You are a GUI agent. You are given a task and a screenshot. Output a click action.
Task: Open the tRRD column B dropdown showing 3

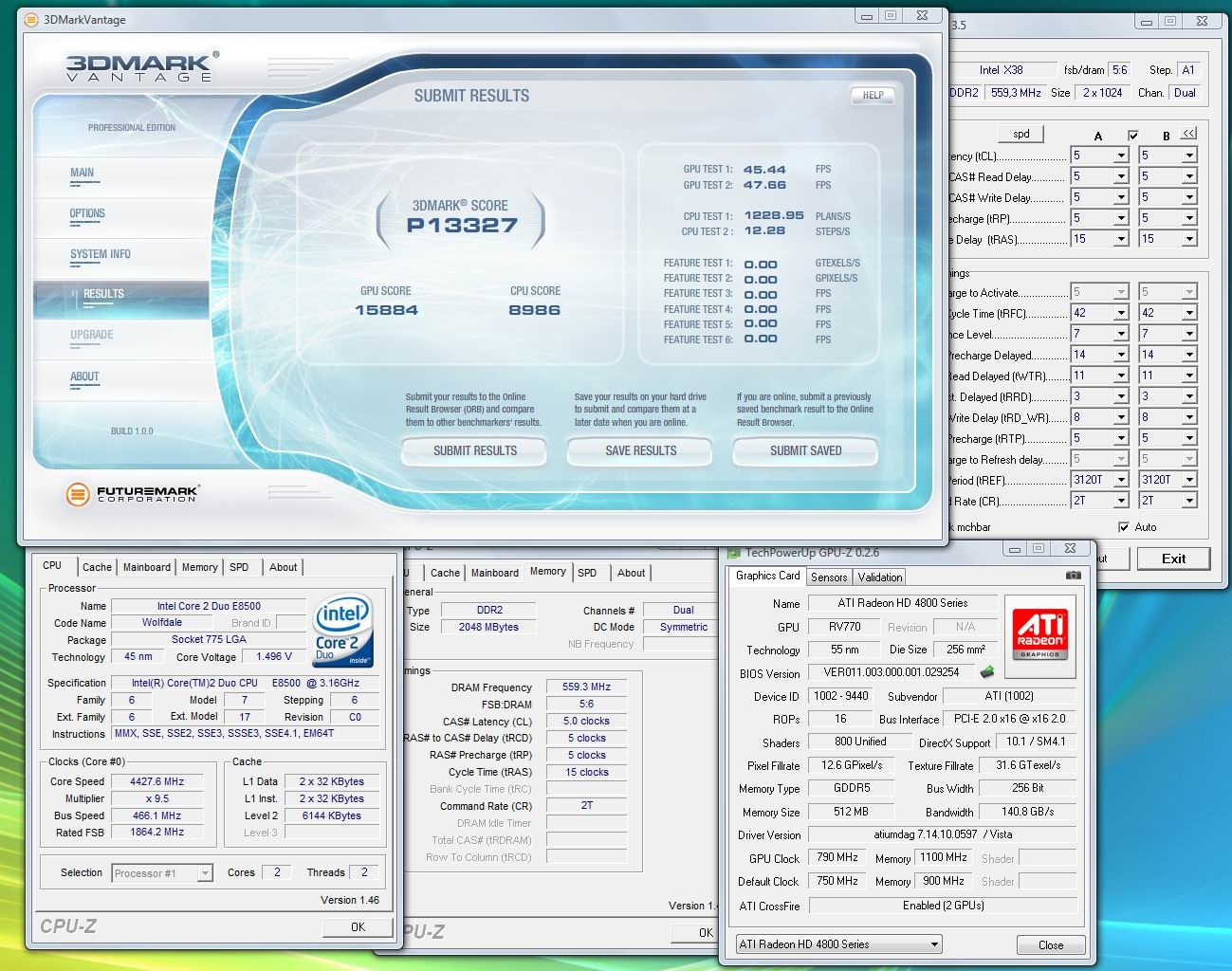tap(1189, 396)
